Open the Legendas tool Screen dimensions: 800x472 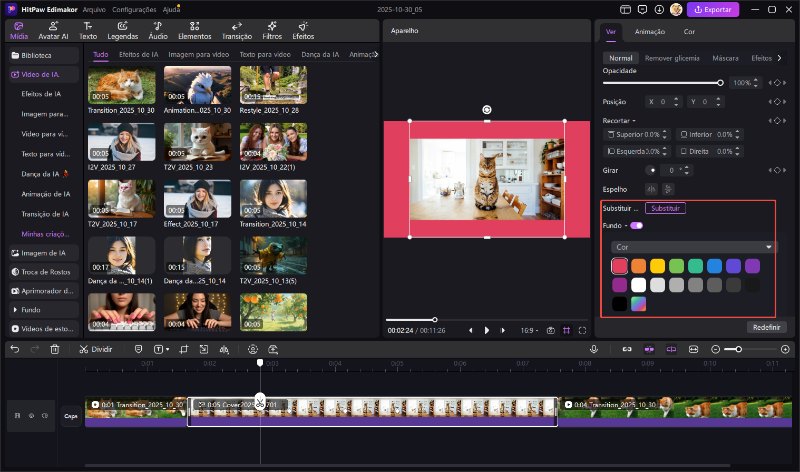122,31
